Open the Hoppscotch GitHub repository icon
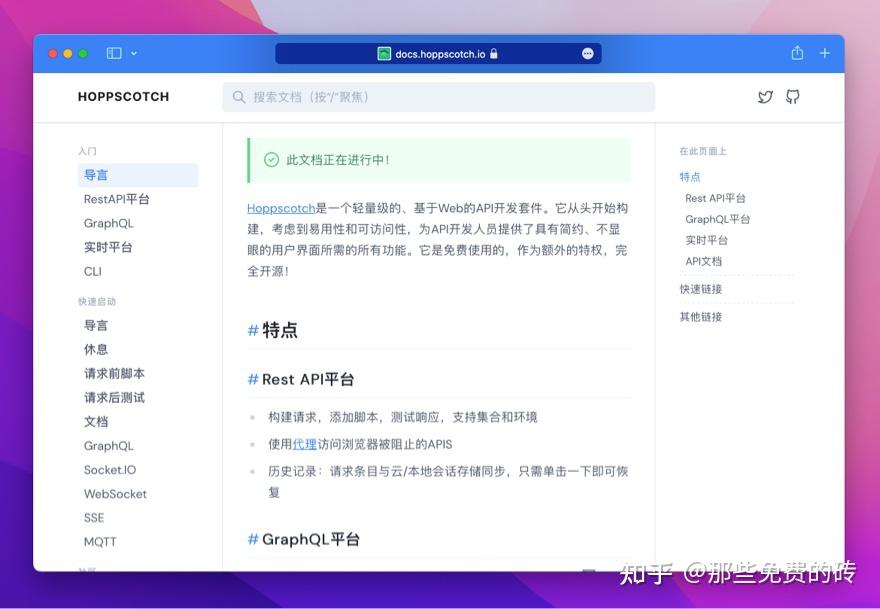The height and width of the screenshot is (609, 880). 793,97
